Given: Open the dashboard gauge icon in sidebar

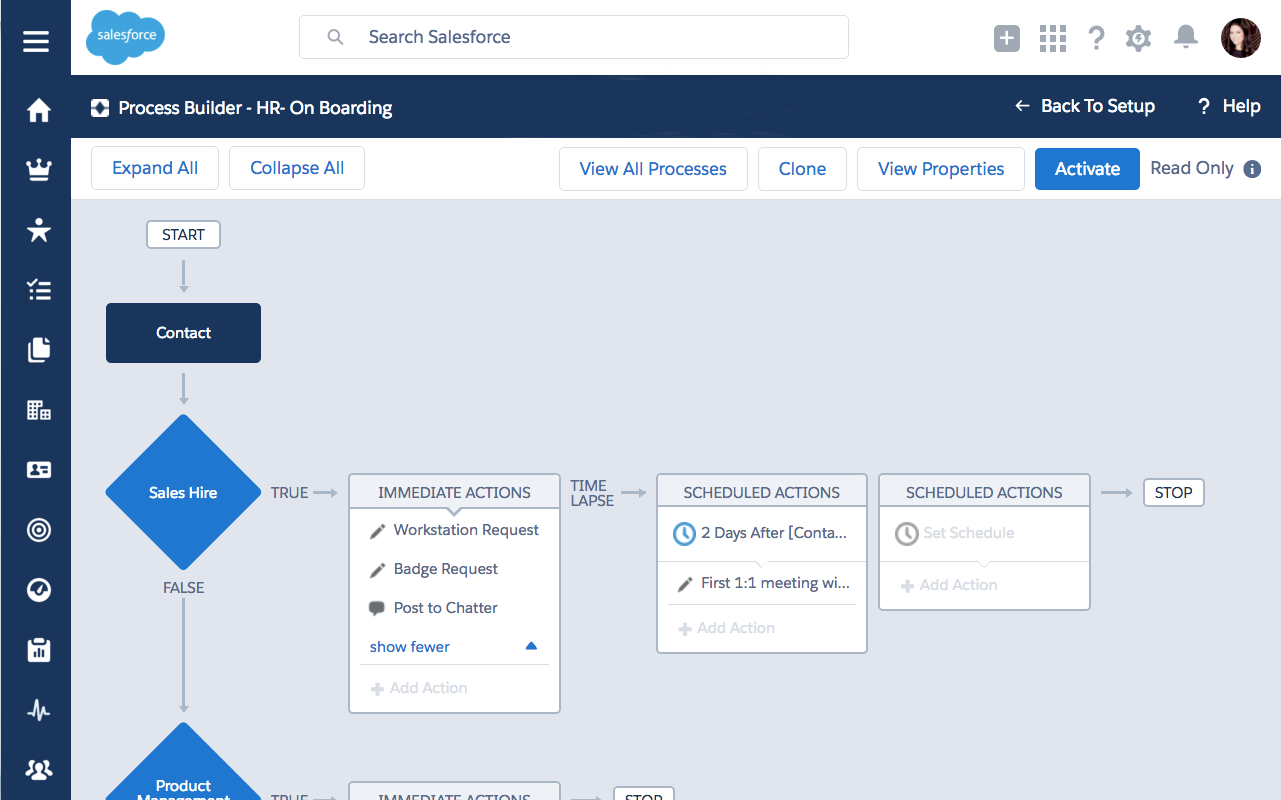Looking at the screenshot, I should (x=38, y=590).
